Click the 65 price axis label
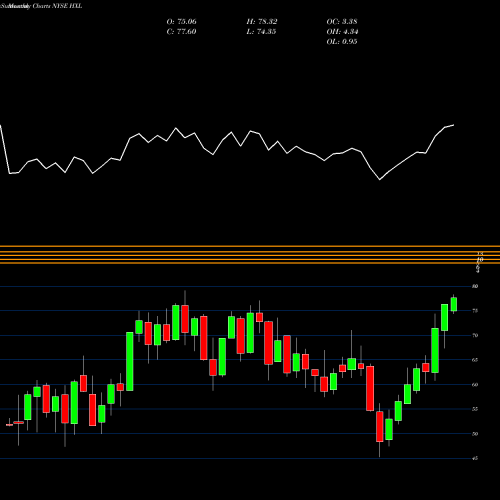Screen dimensions: 500x500 tap(475, 360)
